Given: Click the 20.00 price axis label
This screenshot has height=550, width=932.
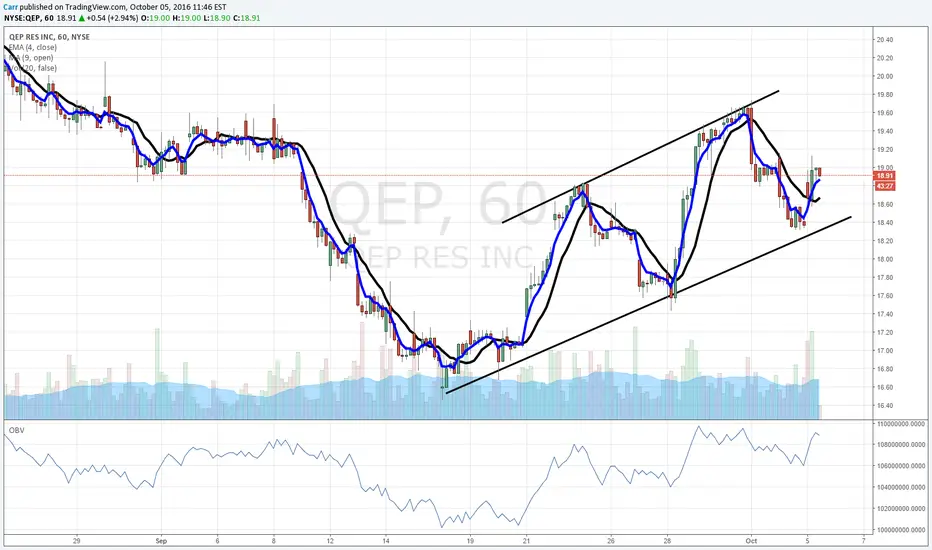Looking at the screenshot, I should point(884,76).
